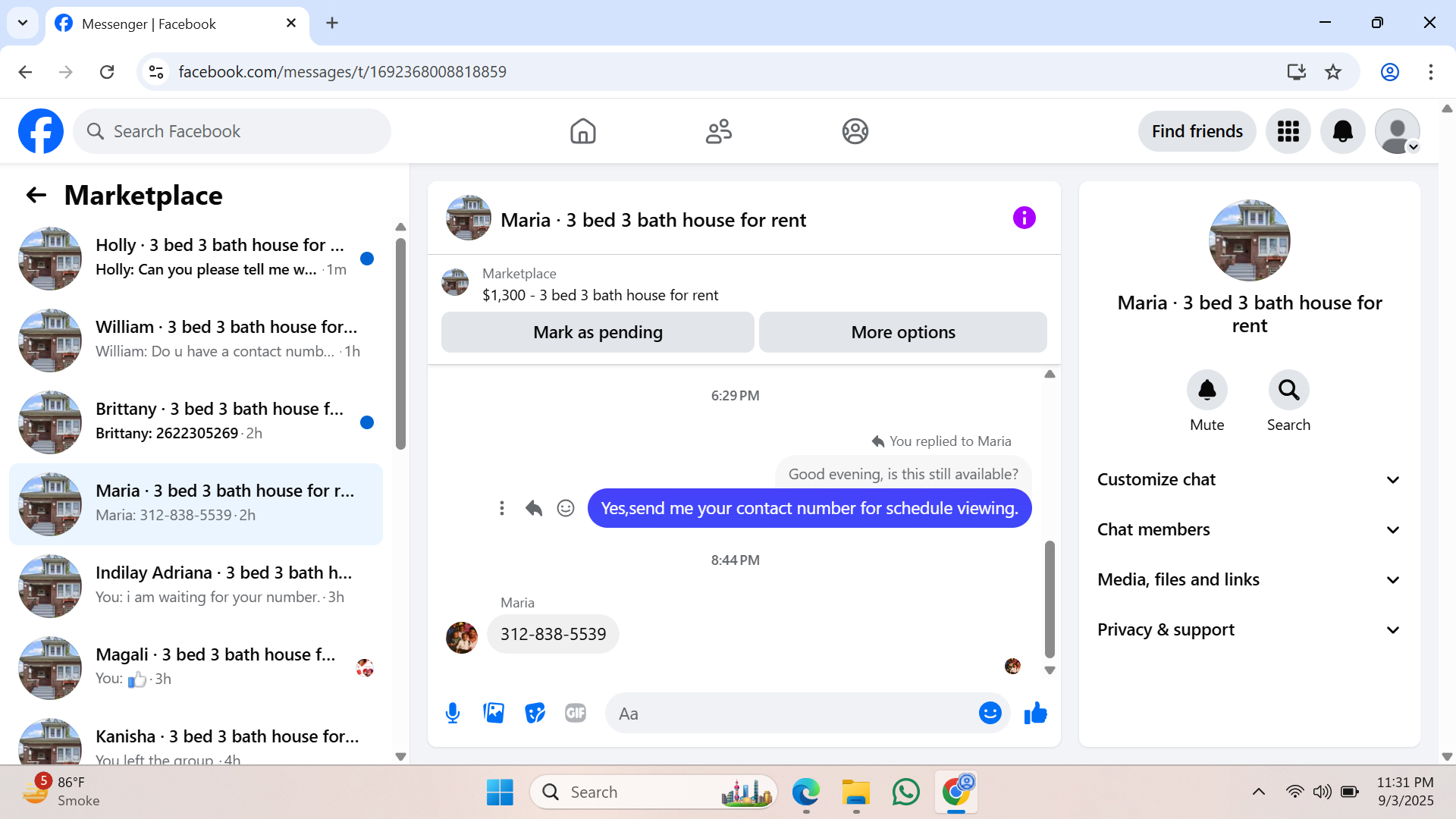View site information icon in address bar

(x=156, y=72)
